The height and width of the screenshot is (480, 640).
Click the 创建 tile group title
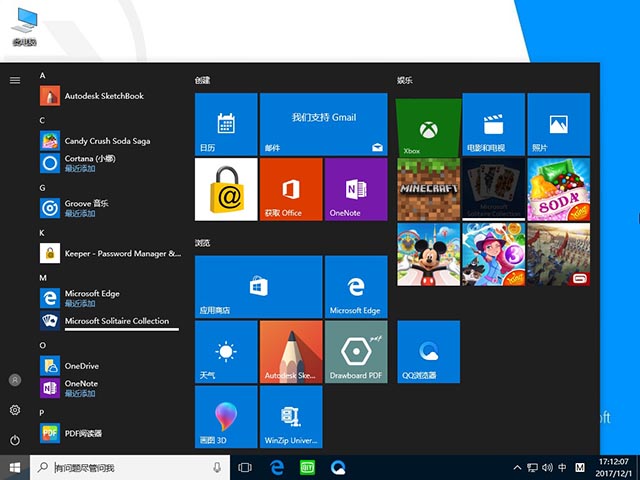click(x=202, y=80)
